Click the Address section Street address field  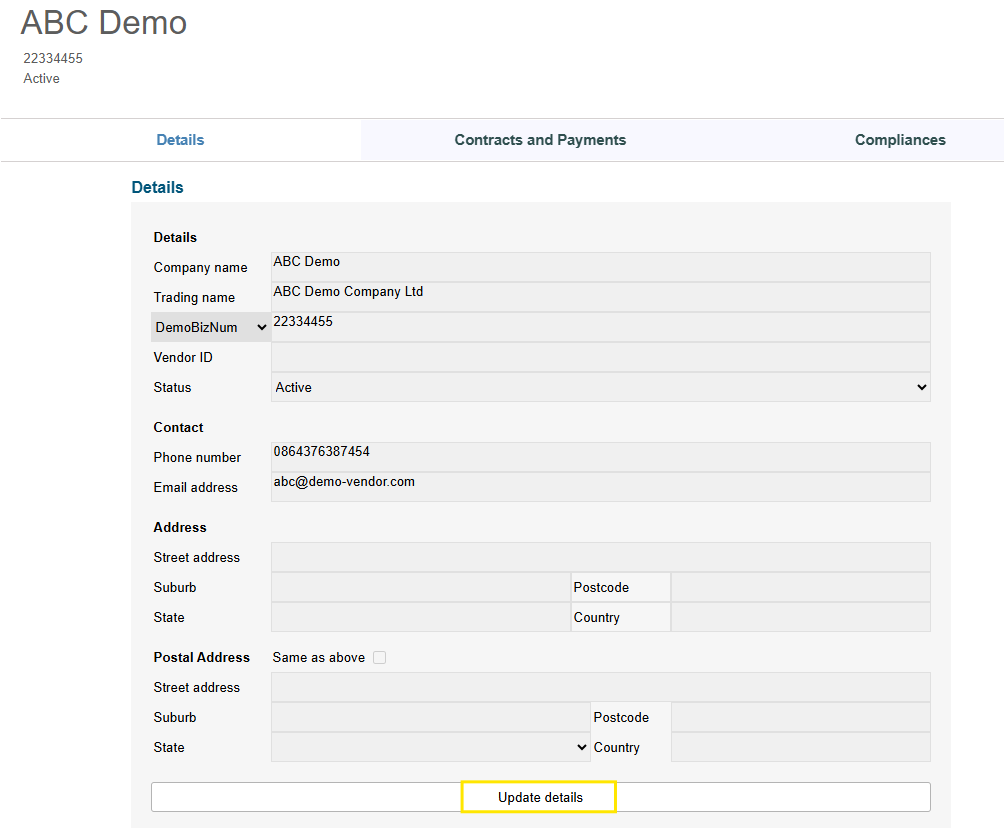pos(600,557)
